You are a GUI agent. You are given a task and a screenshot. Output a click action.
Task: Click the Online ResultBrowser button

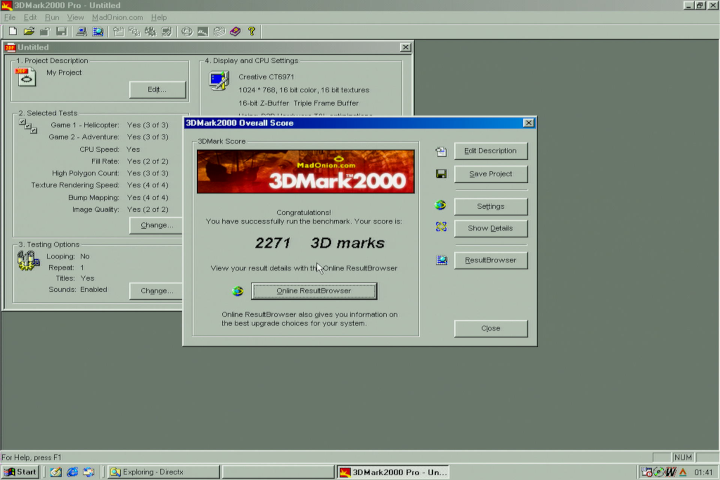point(314,291)
